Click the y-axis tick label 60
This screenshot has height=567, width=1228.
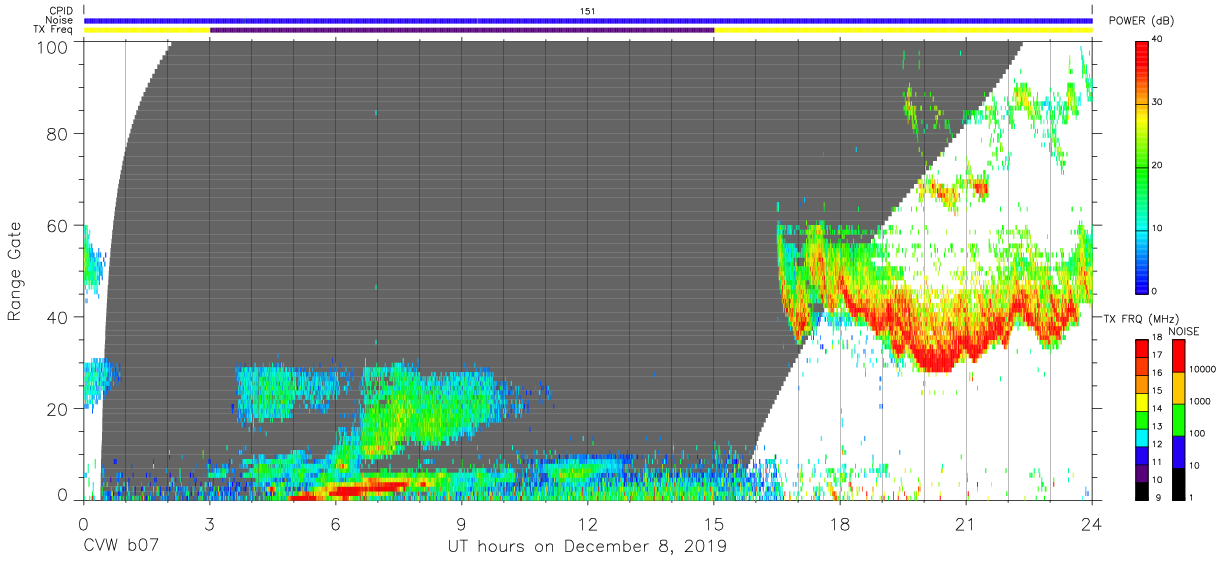click(57, 226)
